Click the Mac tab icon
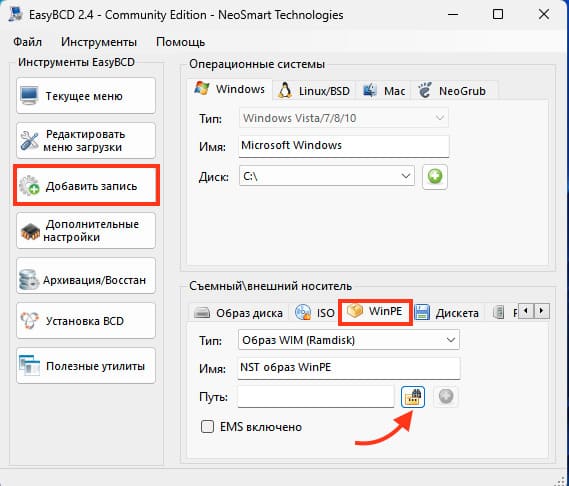The width and height of the screenshot is (569, 486). (369, 90)
